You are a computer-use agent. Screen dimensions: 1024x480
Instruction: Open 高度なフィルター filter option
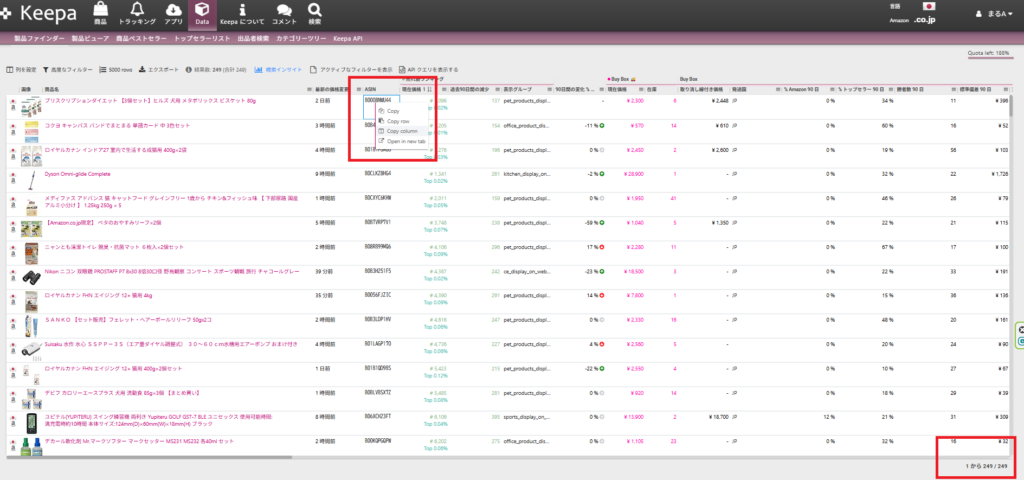[x=67, y=70]
